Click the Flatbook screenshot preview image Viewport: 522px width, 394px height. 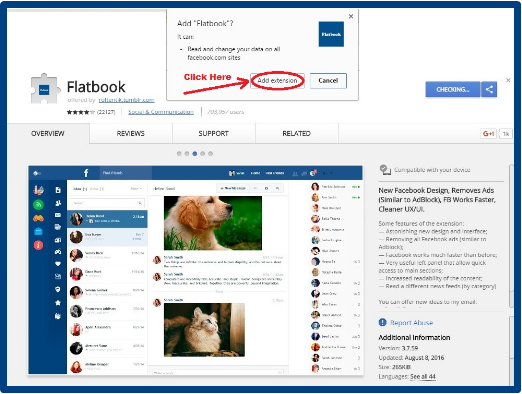[x=196, y=270]
